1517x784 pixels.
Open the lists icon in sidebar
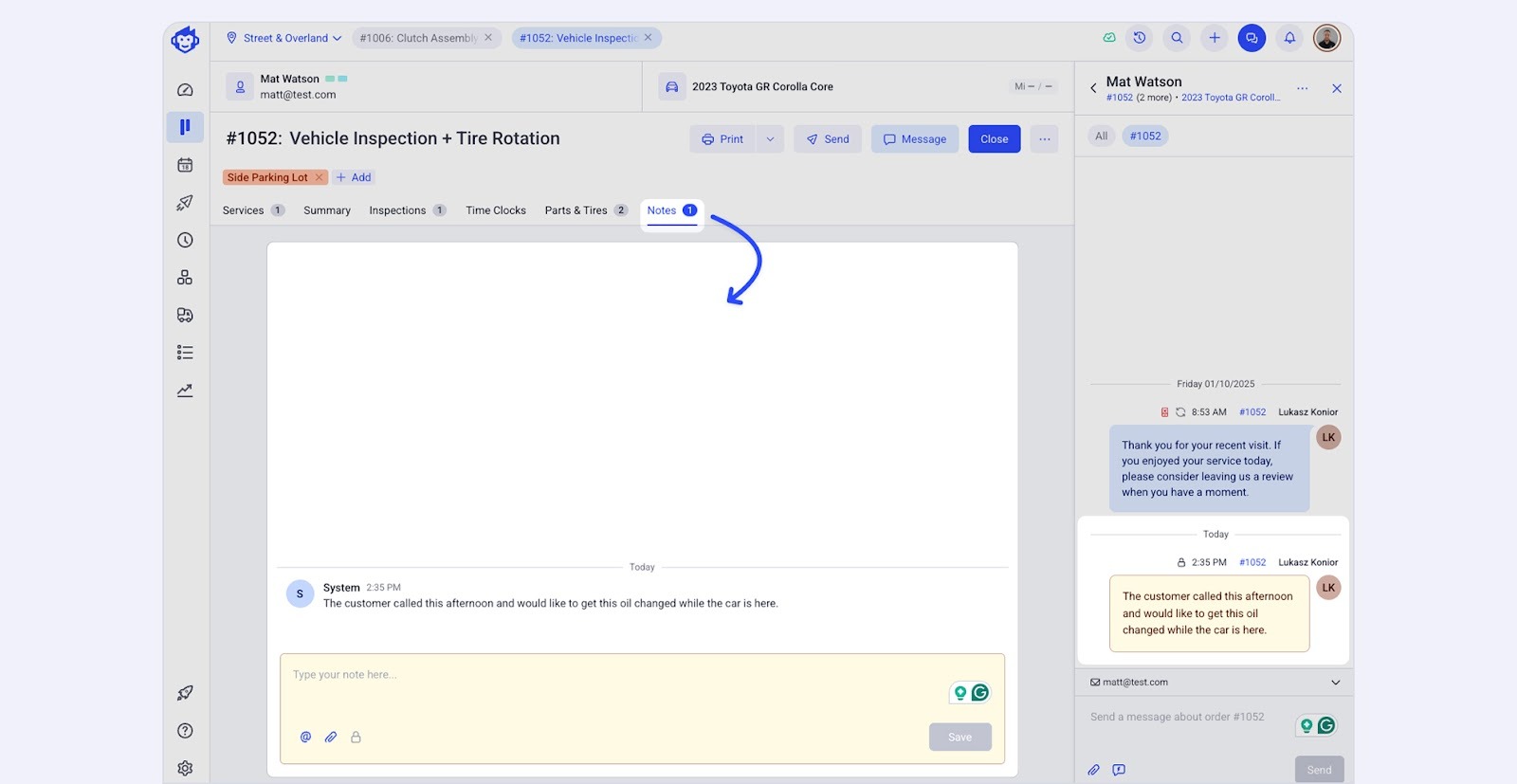point(185,353)
